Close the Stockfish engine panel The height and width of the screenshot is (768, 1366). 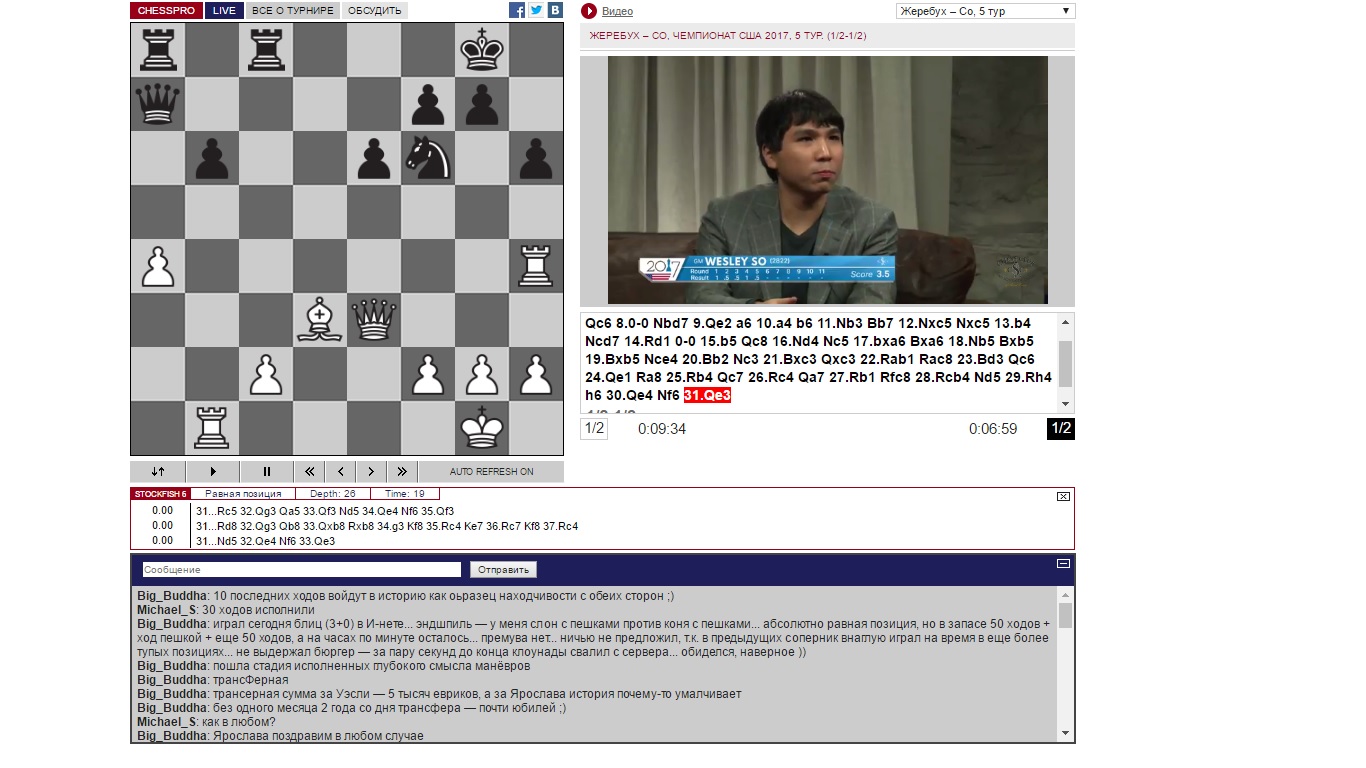pyautogui.click(x=1064, y=496)
